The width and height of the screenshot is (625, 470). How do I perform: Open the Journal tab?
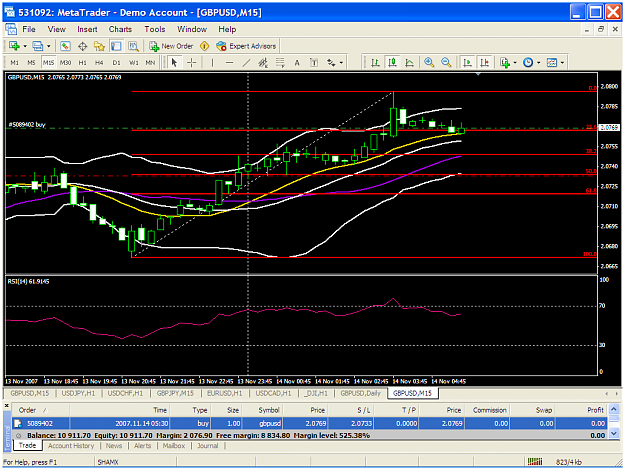[x=208, y=446]
